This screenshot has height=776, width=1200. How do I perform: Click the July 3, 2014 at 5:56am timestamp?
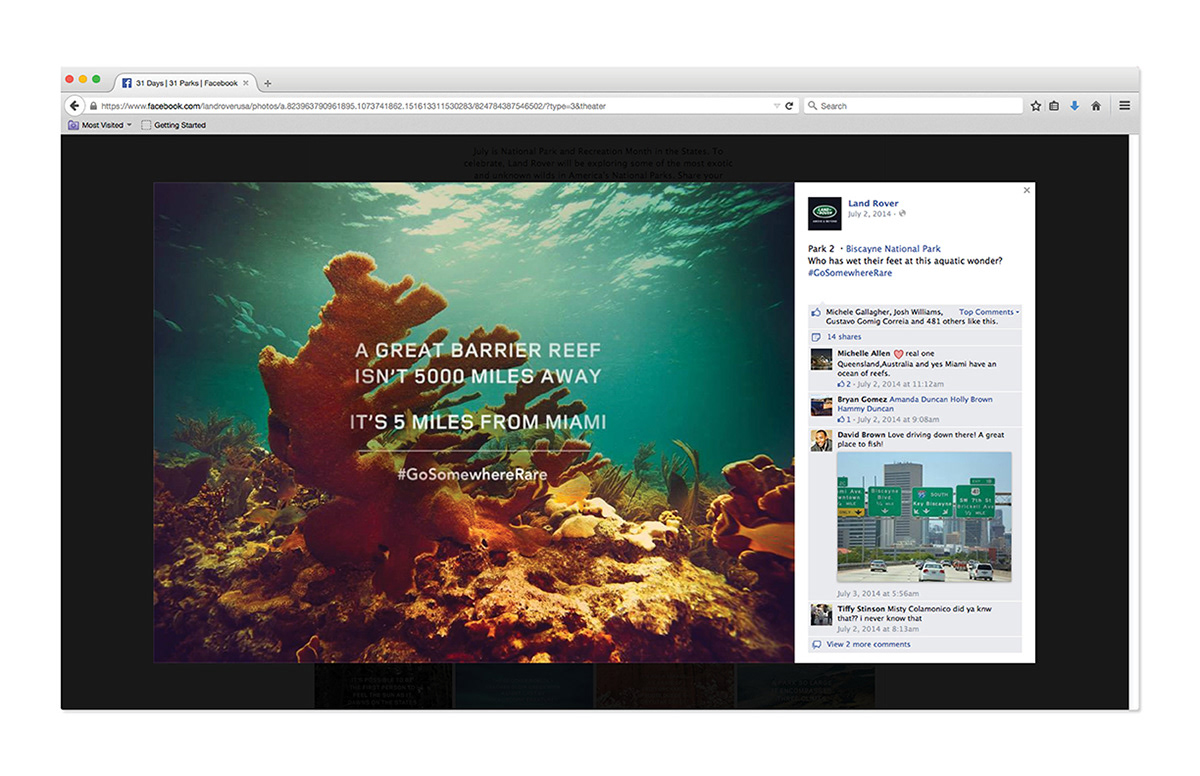879,593
